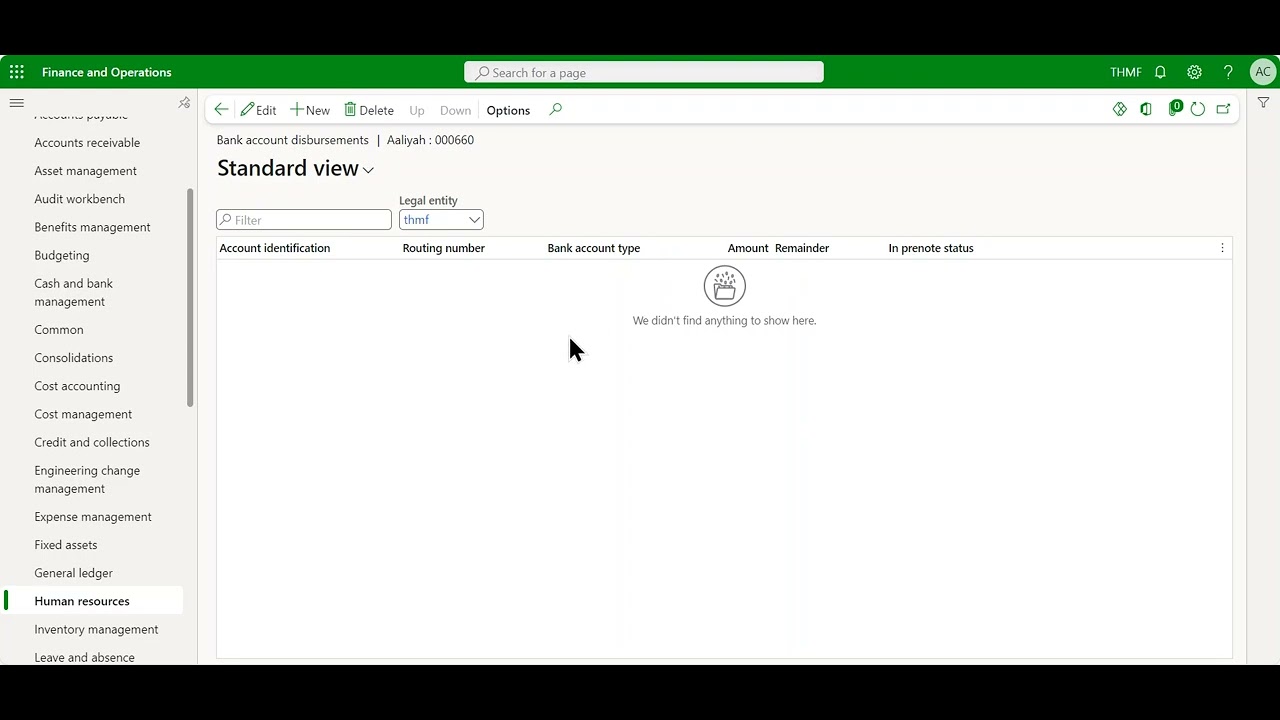Open Cost management module

coord(83,414)
